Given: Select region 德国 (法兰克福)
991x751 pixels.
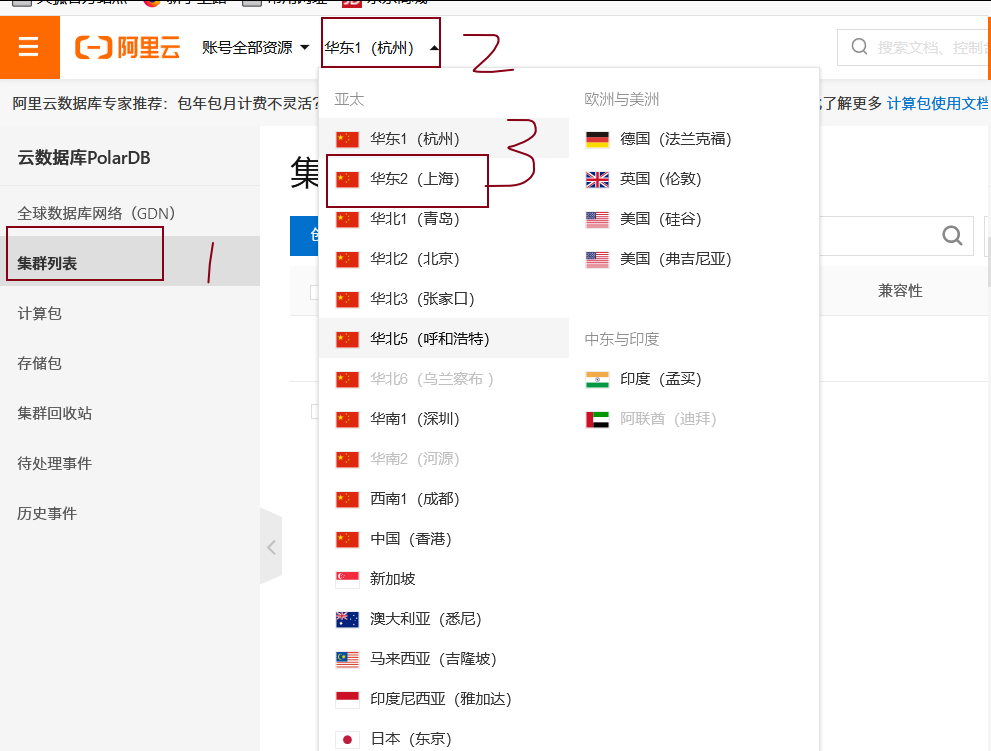Looking at the screenshot, I should click(x=694, y=138).
